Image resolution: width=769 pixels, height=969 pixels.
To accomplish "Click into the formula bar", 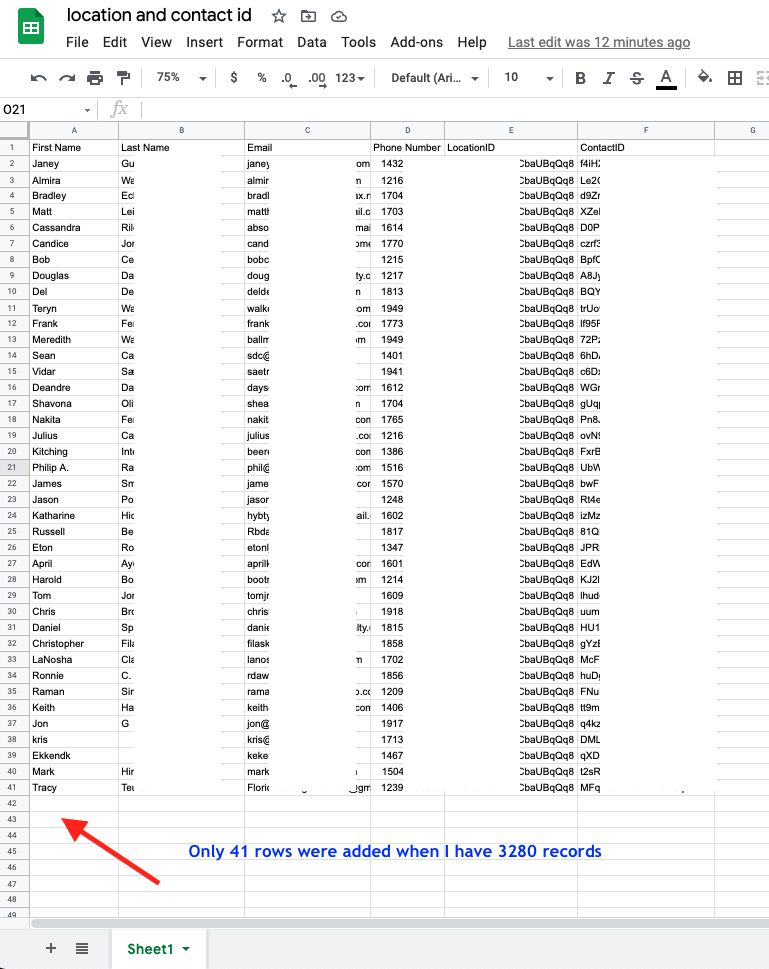I will 454,109.
